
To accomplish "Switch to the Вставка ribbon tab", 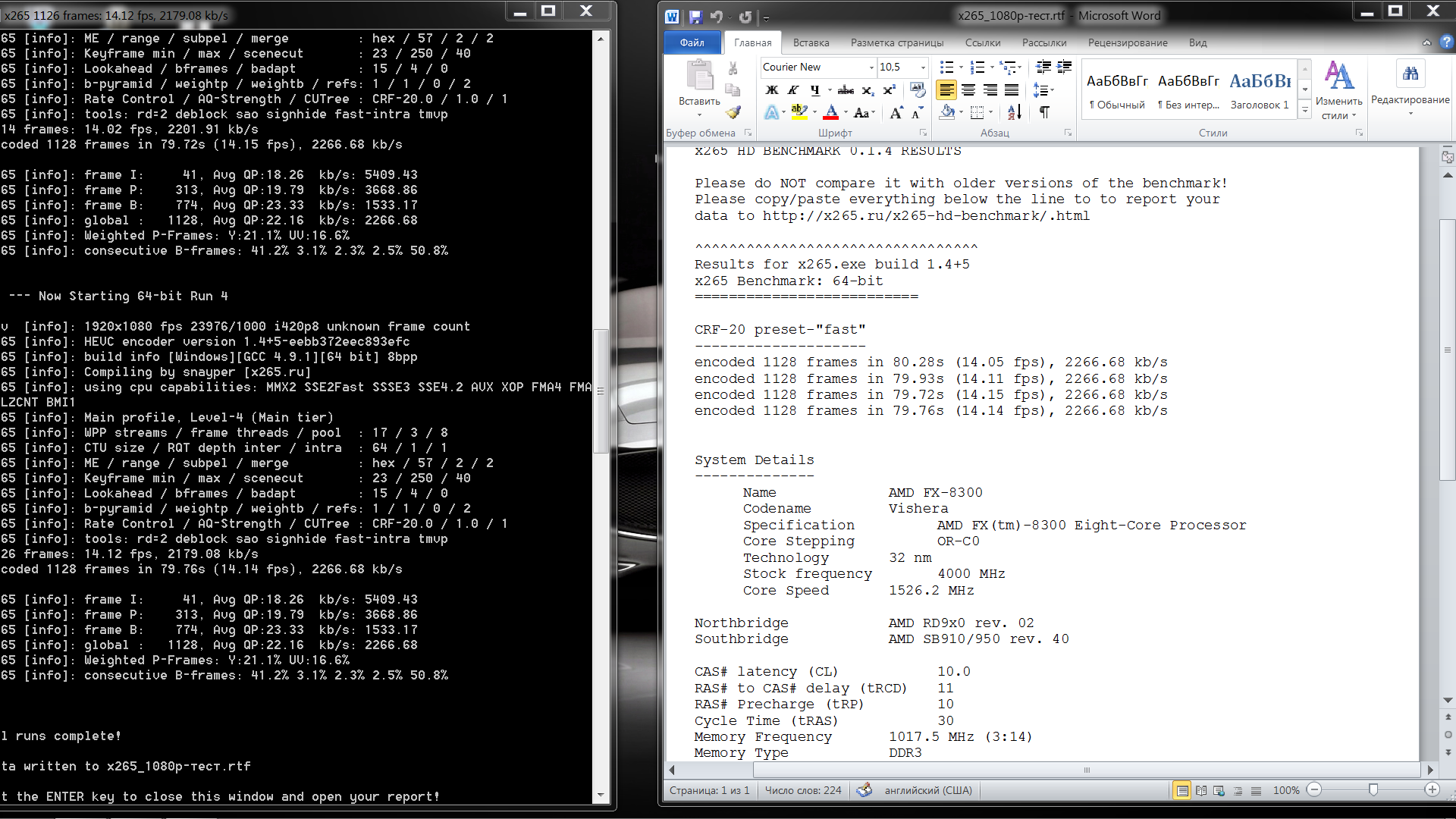I will click(x=811, y=42).
